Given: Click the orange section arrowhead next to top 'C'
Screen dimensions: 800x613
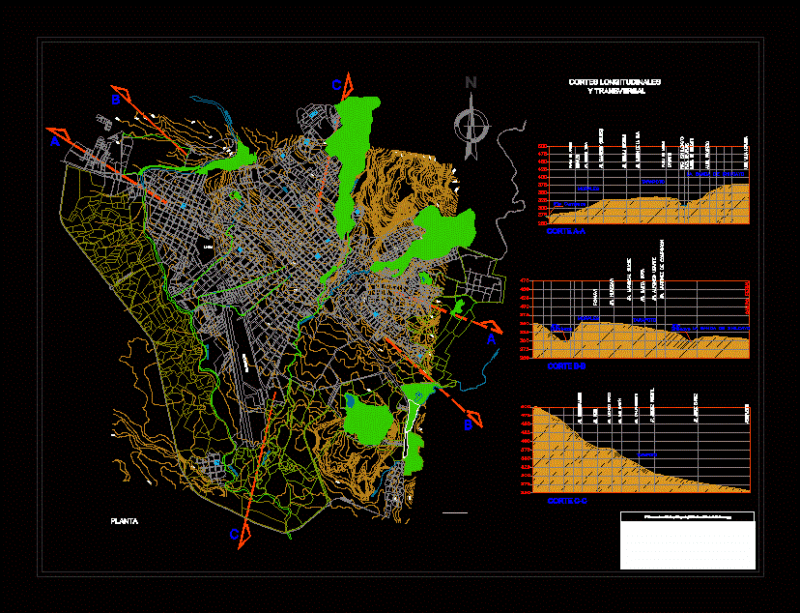Looking at the screenshot, I should click(348, 86).
